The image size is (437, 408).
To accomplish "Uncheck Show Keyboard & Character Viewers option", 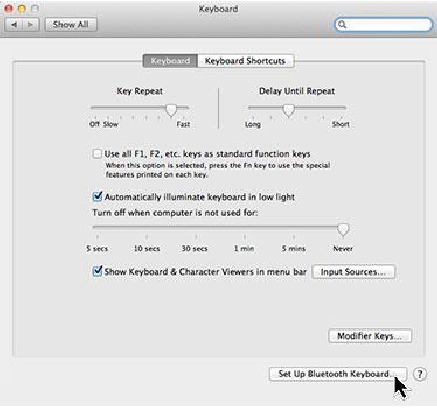I will [97, 271].
